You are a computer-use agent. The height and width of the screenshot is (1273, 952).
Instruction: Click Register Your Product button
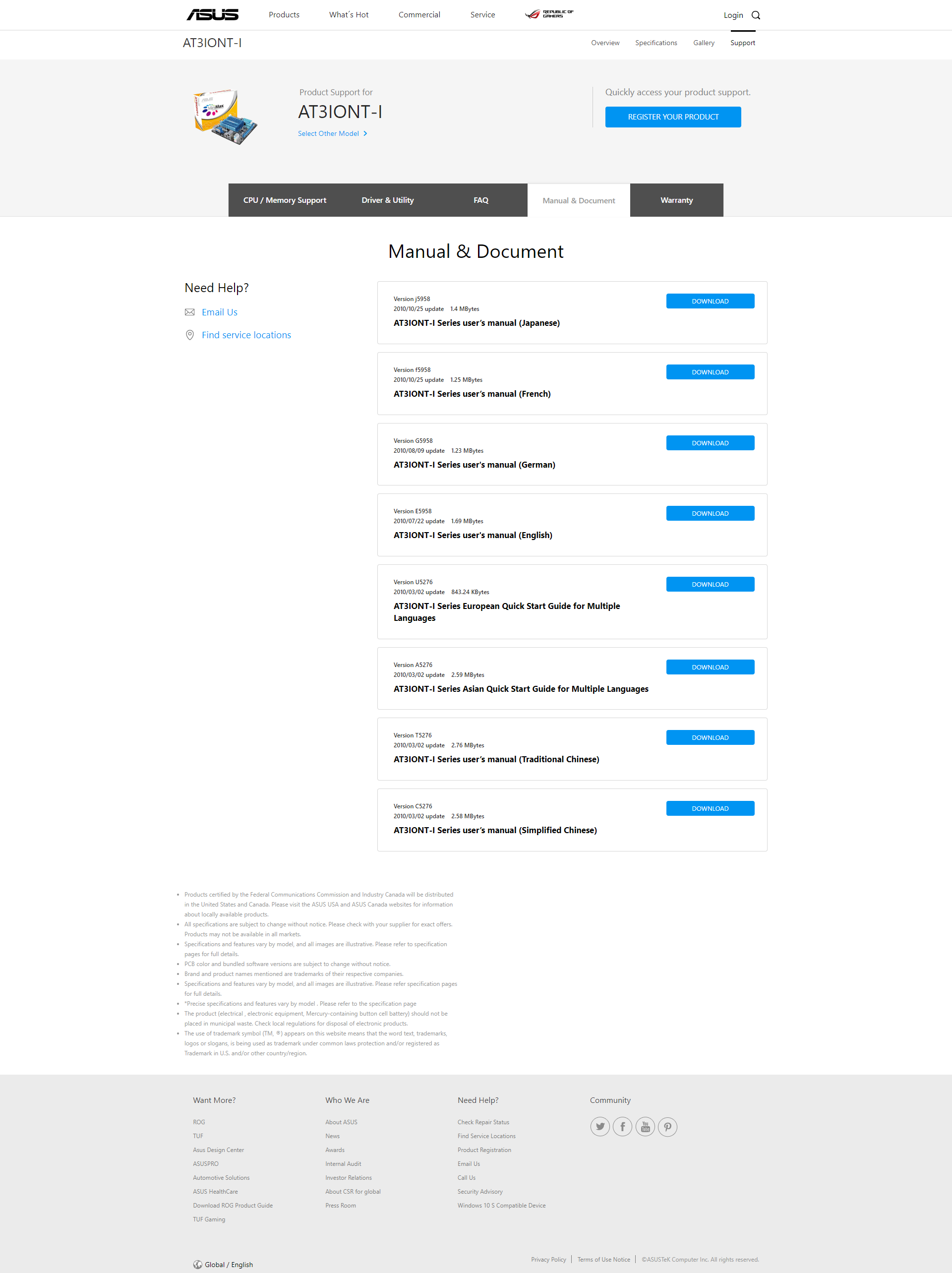click(673, 117)
